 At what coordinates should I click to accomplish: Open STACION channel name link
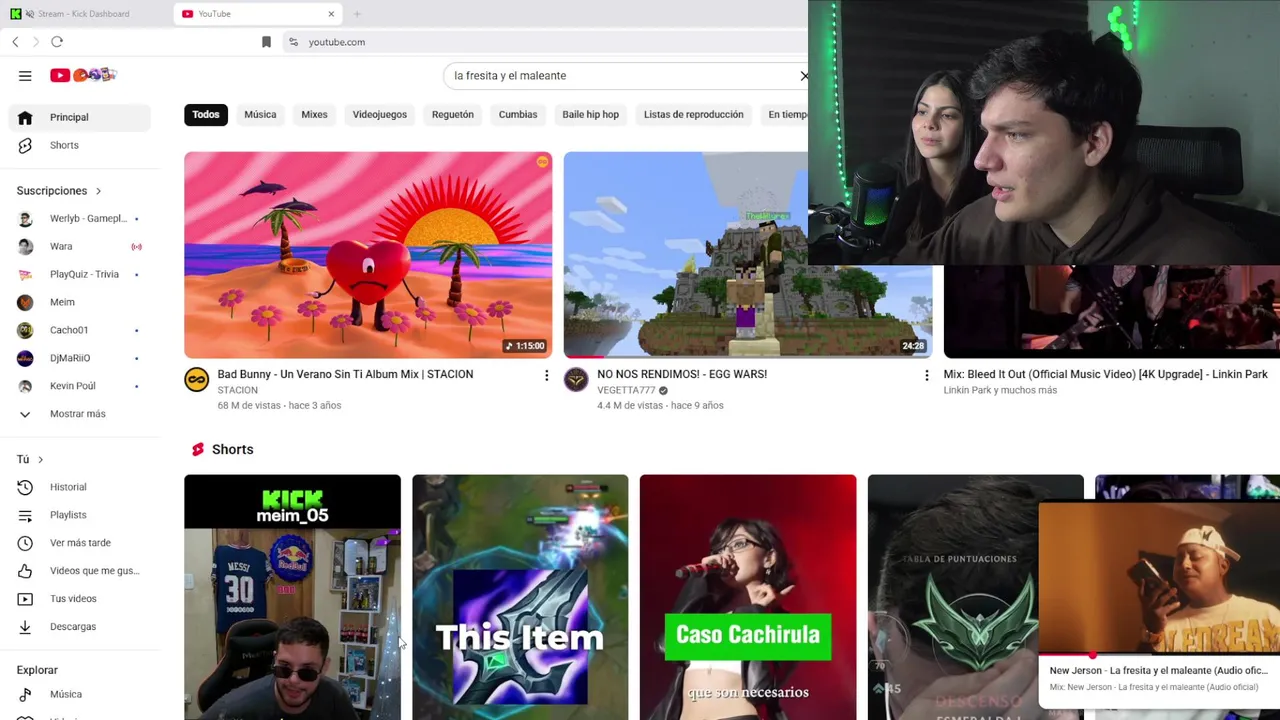237,391
